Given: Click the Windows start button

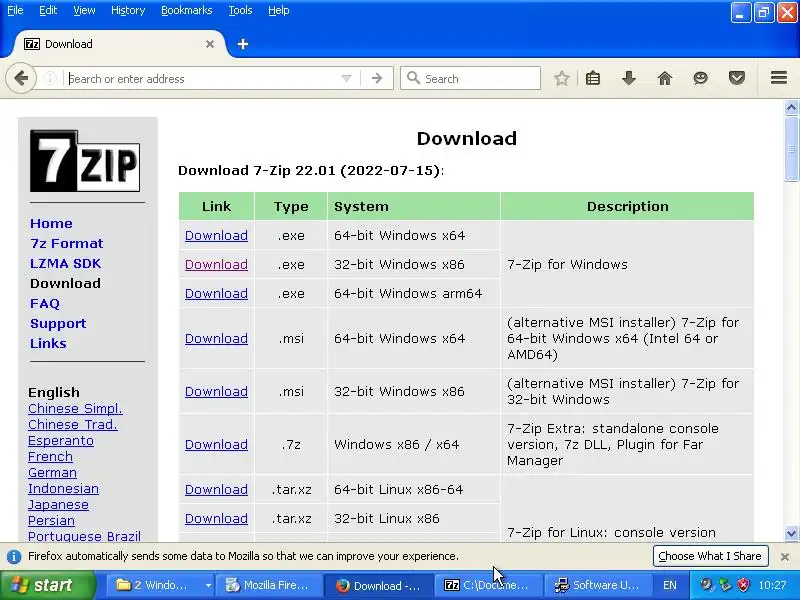Looking at the screenshot, I should pyautogui.click(x=47, y=585).
